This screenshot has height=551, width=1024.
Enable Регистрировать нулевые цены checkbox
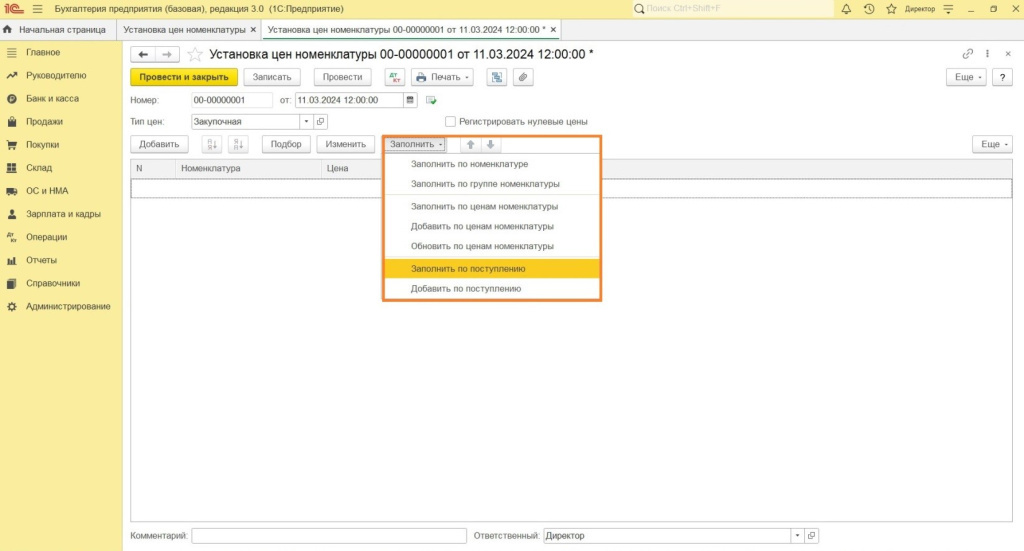[450, 122]
